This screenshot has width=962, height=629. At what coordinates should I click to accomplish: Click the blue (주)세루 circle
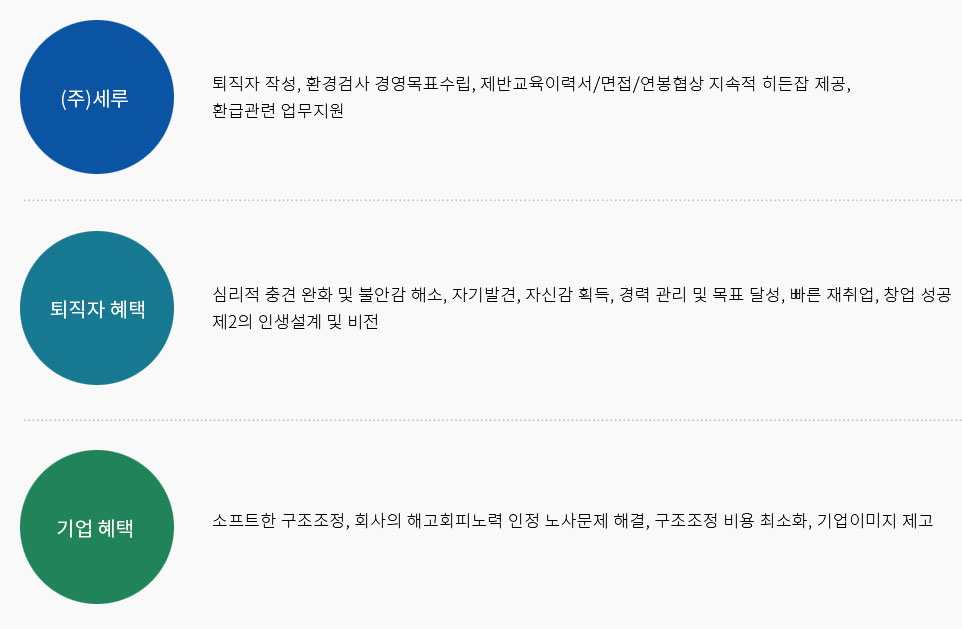[97, 97]
